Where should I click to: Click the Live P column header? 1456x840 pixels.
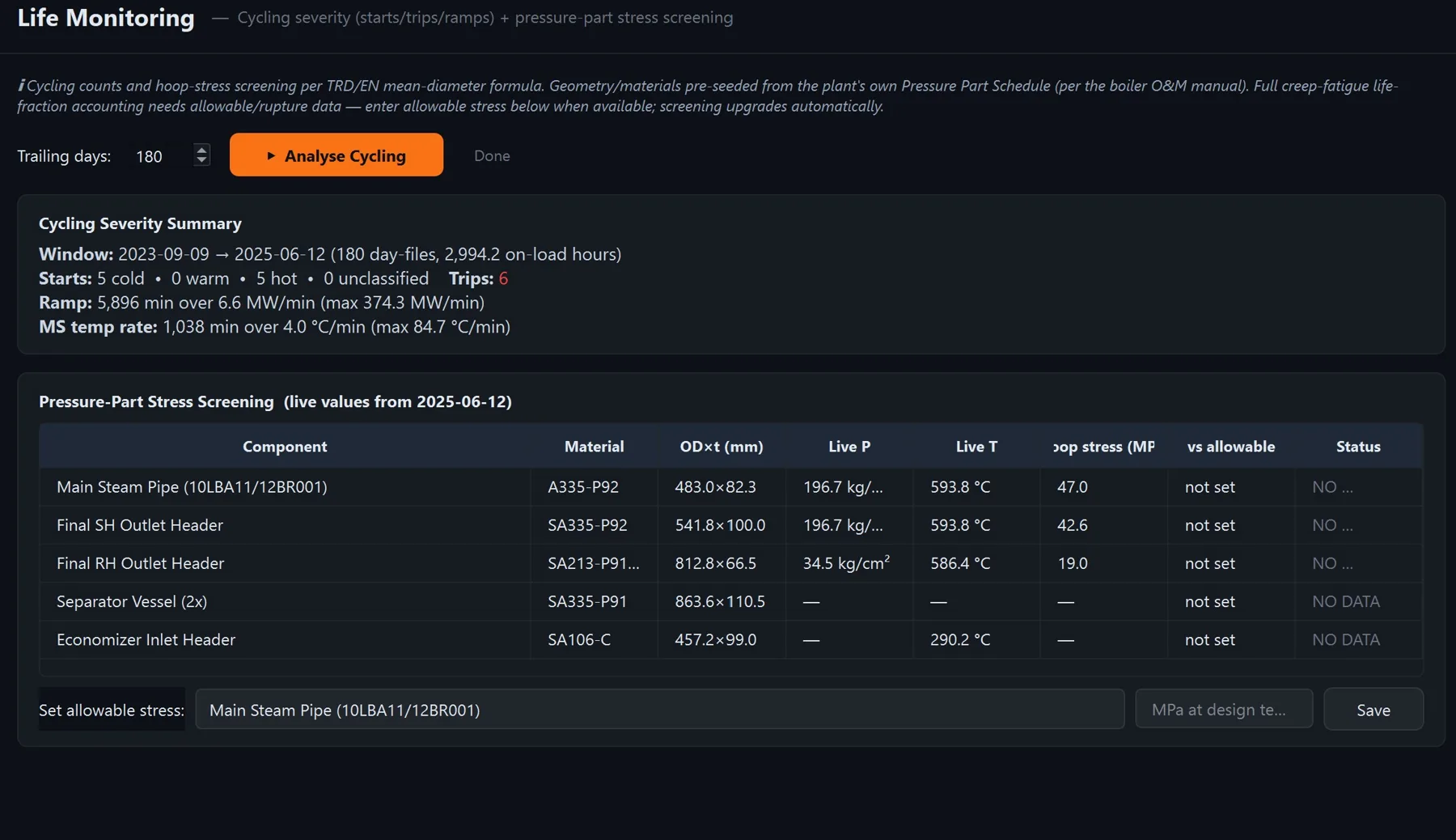(x=849, y=446)
